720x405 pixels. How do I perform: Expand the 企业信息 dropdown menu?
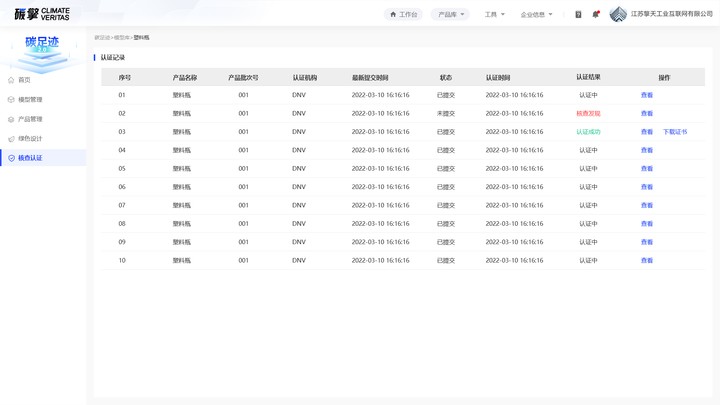coord(536,14)
